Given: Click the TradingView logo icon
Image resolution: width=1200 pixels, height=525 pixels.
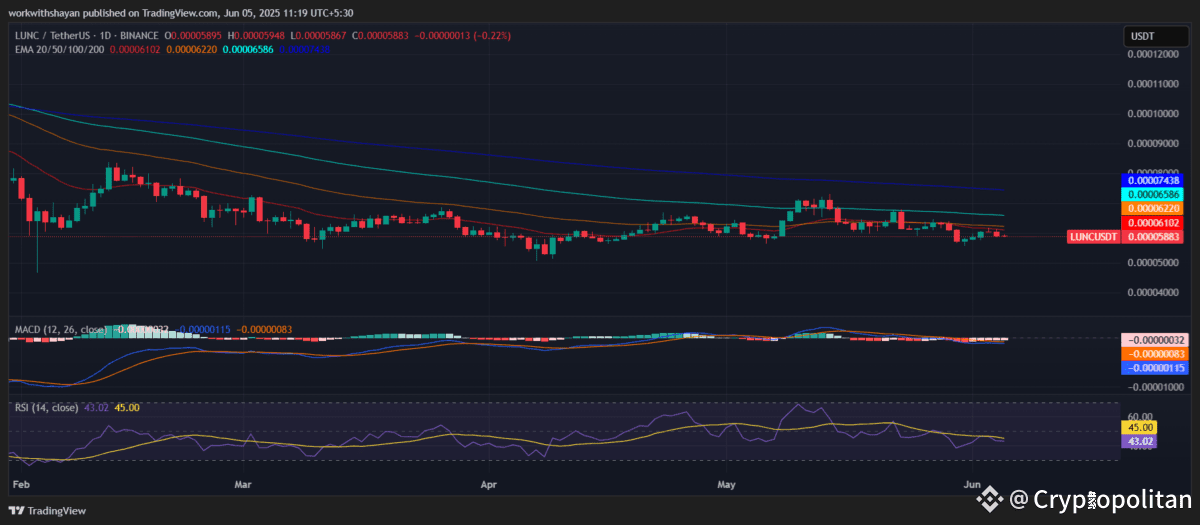Looking at the screenshot, I should 16,510.
